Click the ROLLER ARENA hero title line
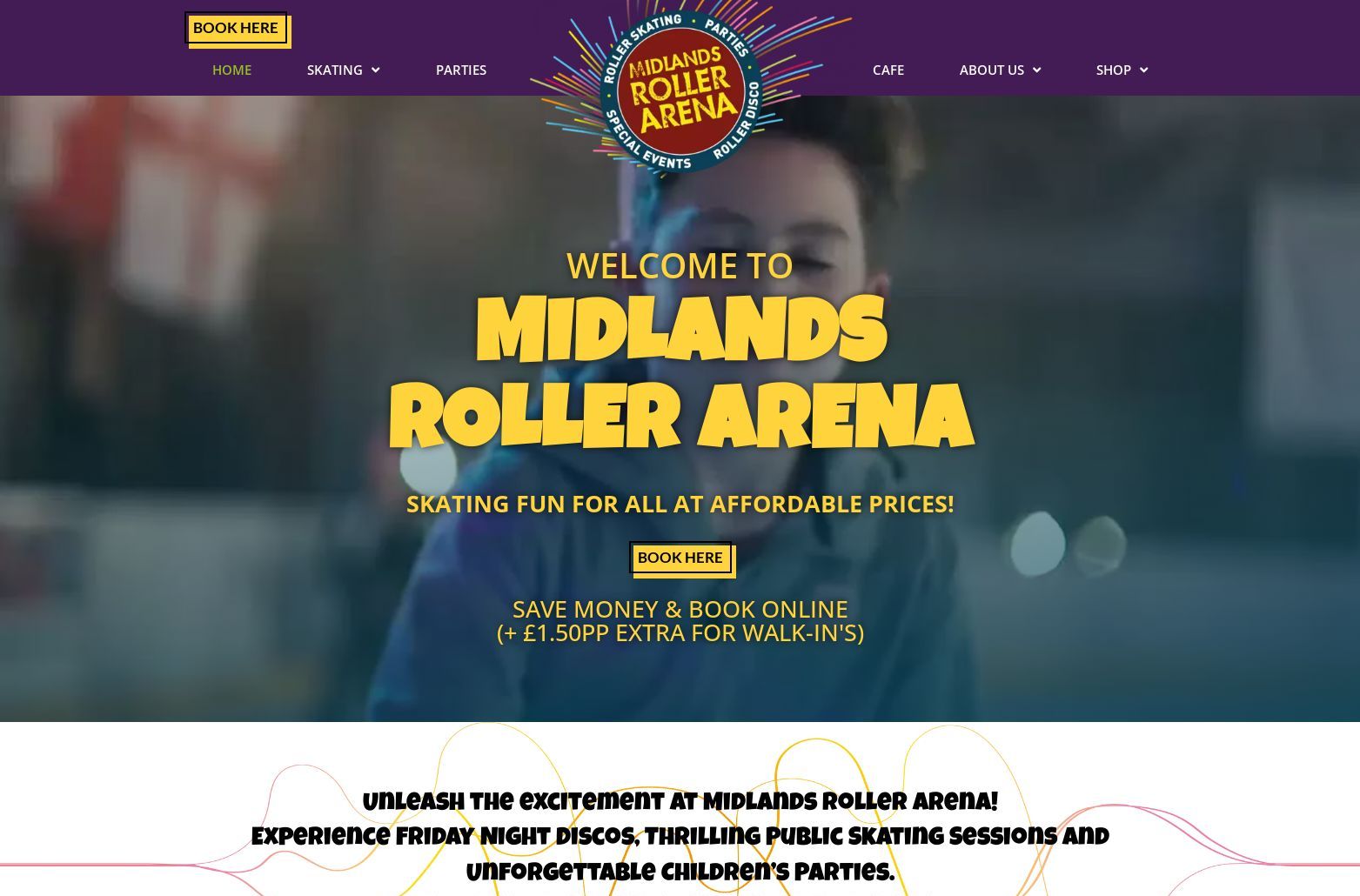 (x=681, y=418)
